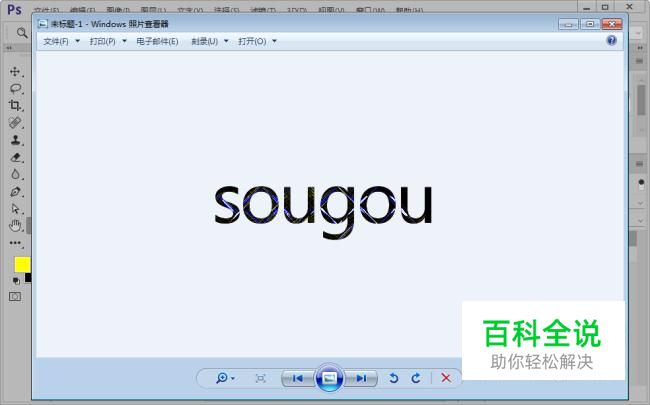Click the zoom magnifier in Photo Viewer
Screen dimensions: 650x405
point(222,378)
